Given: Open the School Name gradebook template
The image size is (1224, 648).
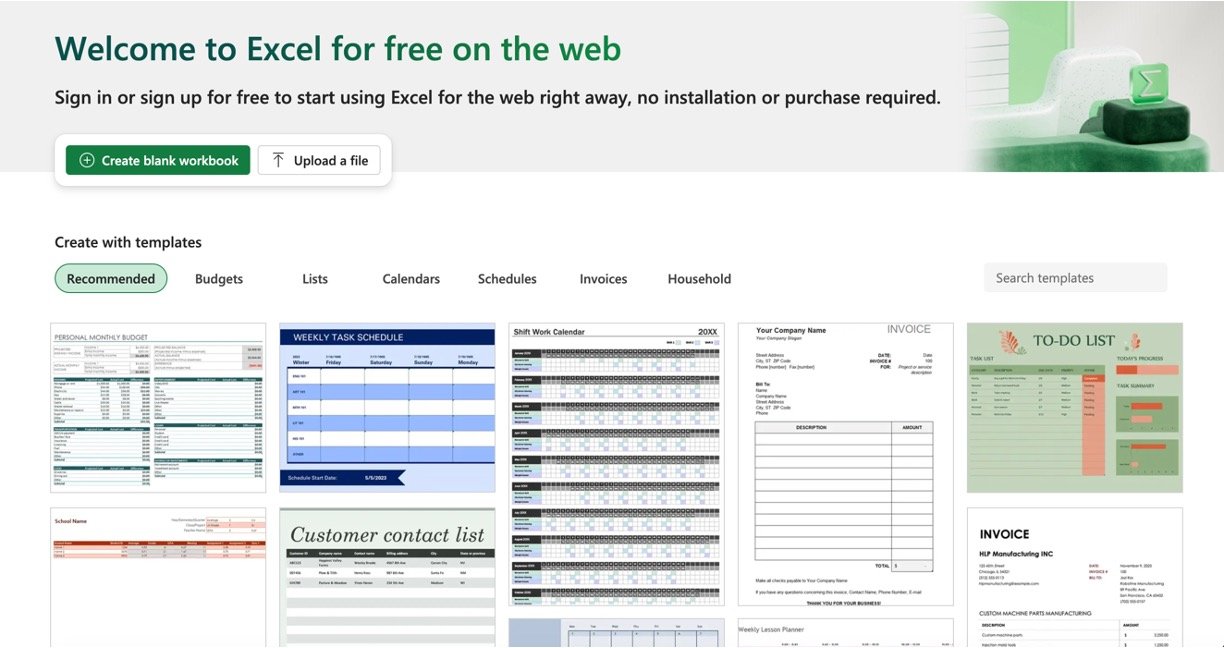Looking at the screenshot, I should (x=158, y=577).
